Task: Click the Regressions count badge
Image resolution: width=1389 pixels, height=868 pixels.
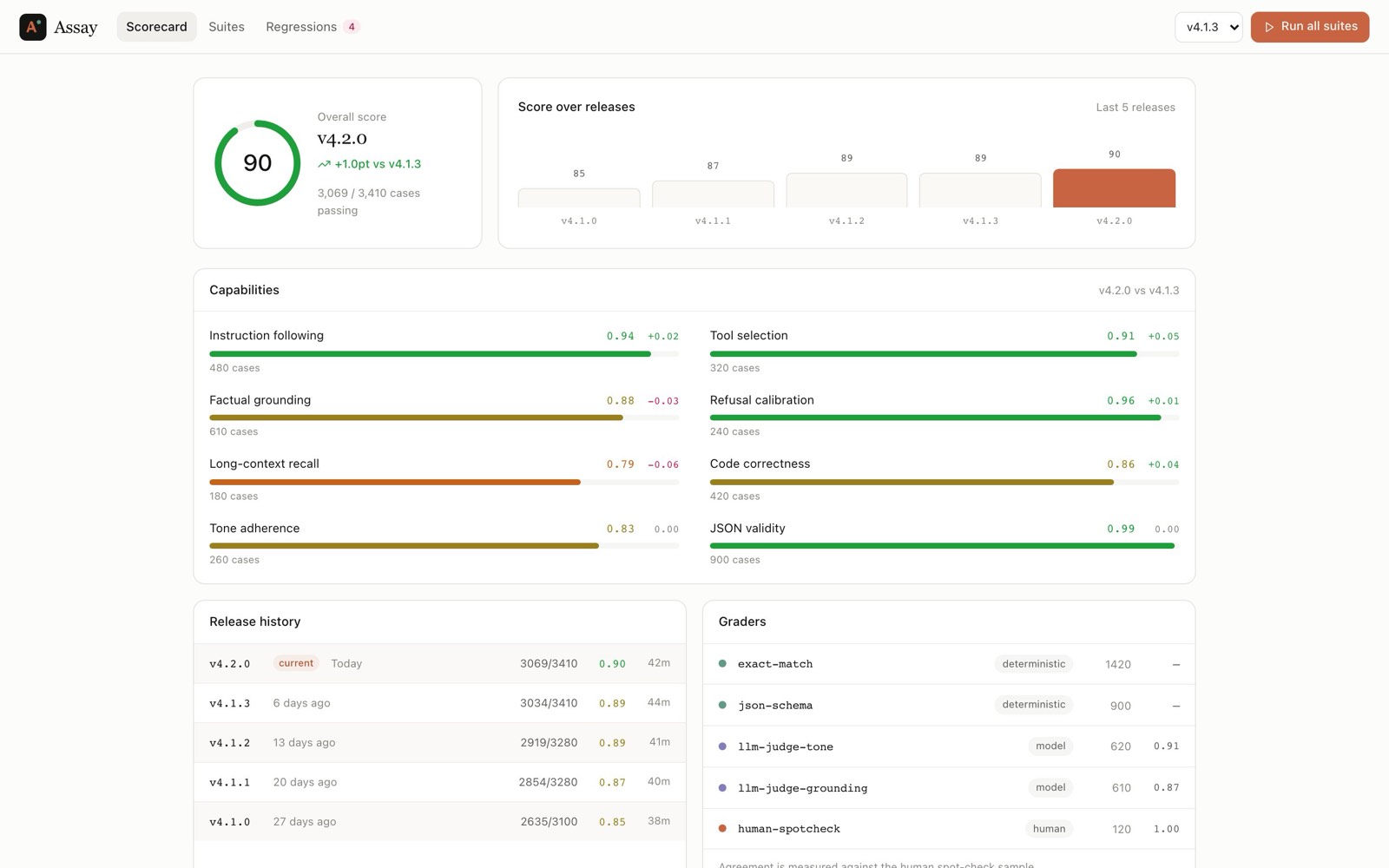Action: (352, 27)
